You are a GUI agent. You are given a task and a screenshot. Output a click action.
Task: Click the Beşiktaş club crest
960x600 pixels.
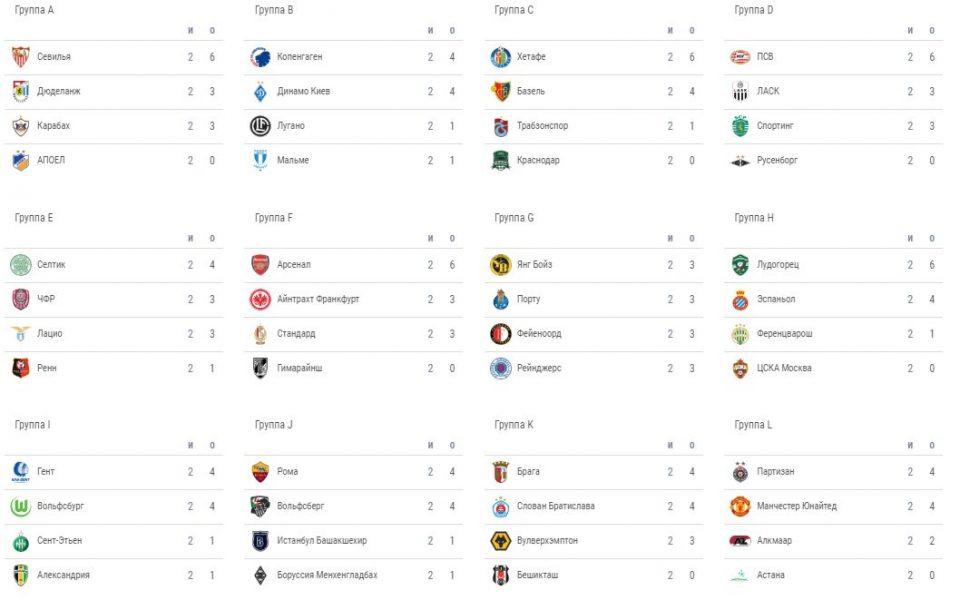point(501,575)
